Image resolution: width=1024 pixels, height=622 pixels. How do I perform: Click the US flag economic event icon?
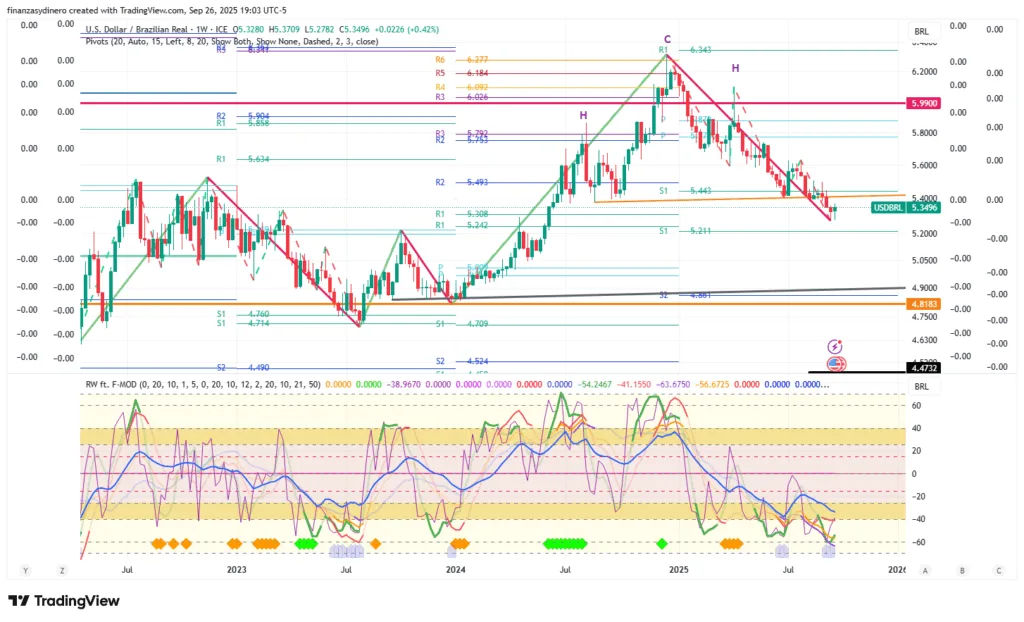pyautogui.click(x=836, y=363)
